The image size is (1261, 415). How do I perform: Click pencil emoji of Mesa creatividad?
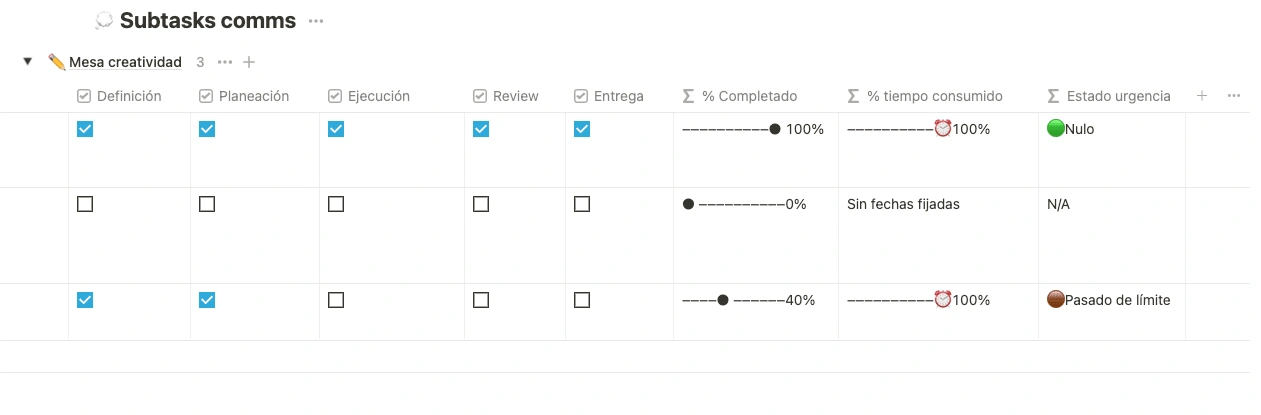pyautogui.click(x=57, y=62)
